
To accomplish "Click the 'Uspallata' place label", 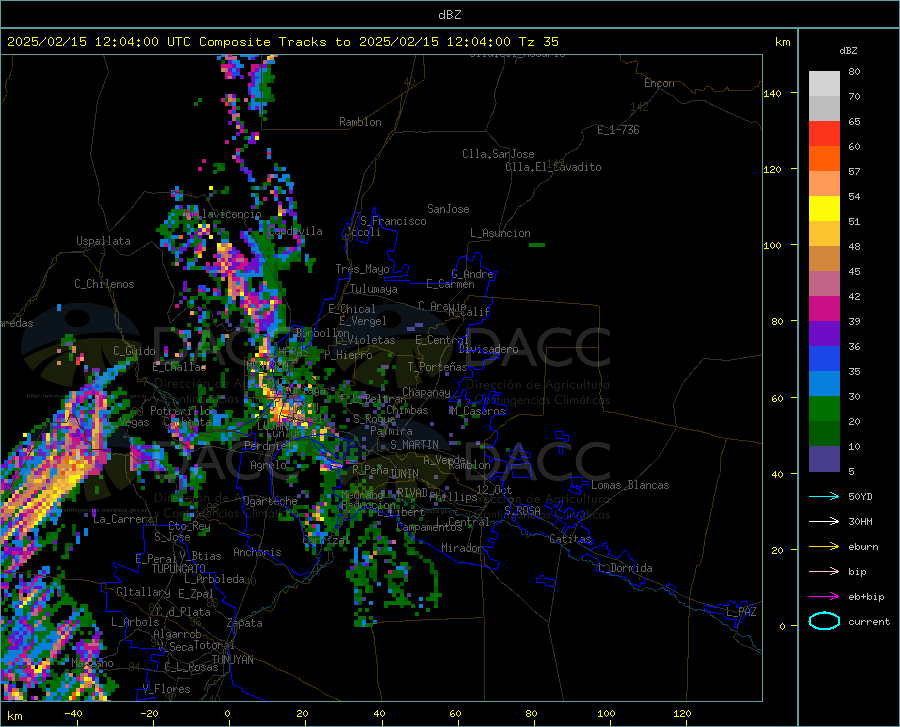I will tap(103, 241).
